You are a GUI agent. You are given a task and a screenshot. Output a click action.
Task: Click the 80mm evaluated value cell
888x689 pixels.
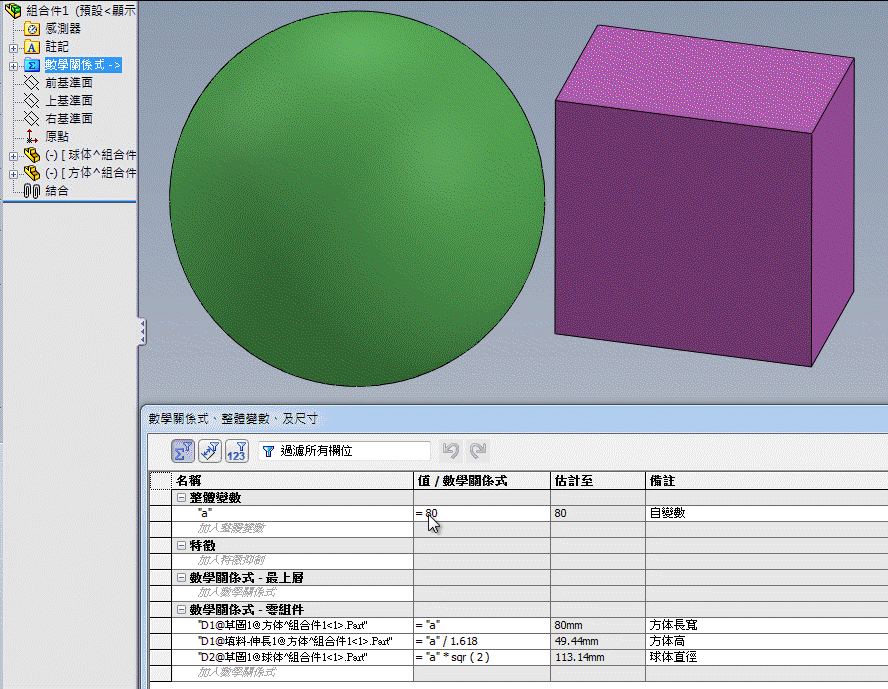pos(598,625)
